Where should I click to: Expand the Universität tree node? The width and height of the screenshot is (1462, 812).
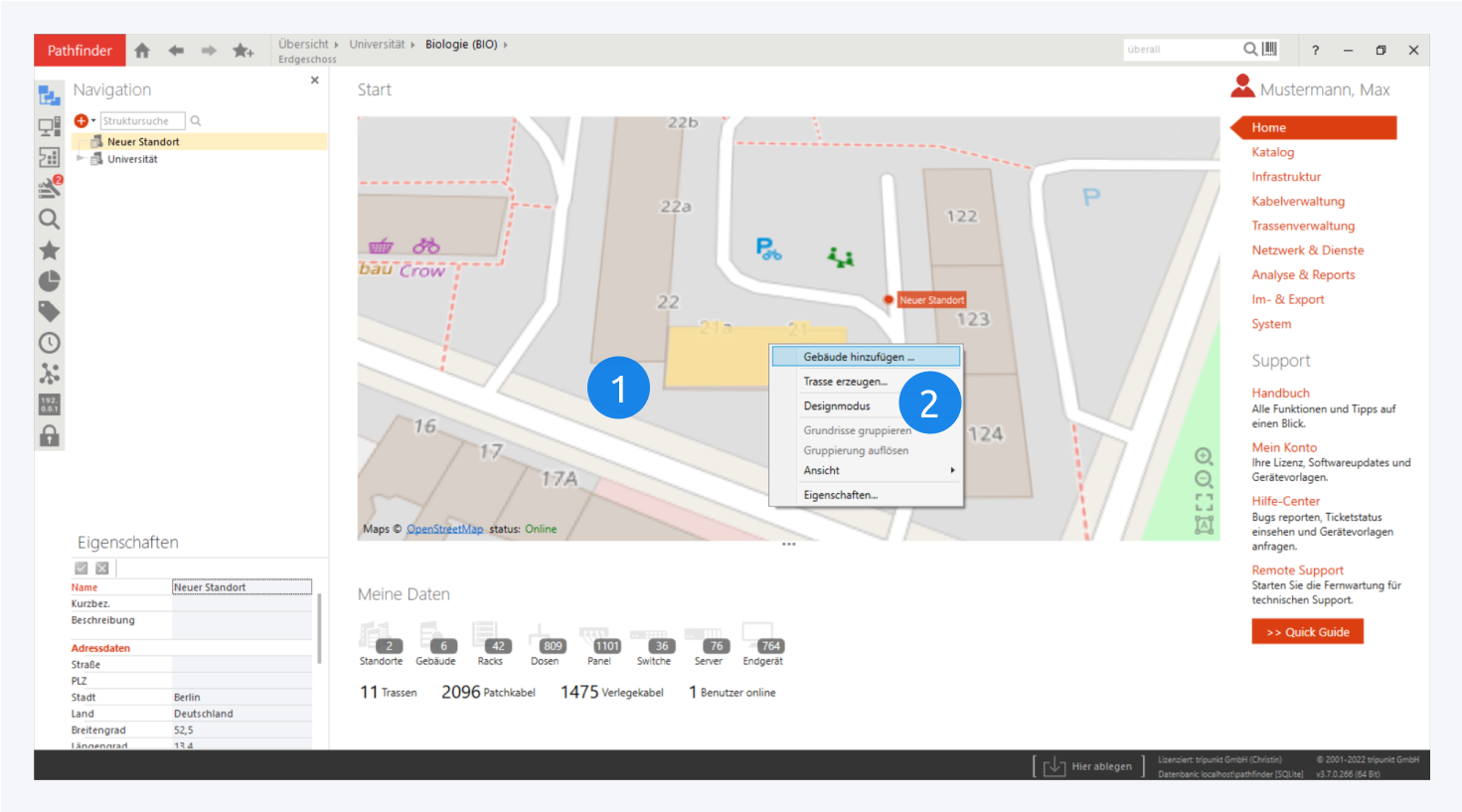[x=80, y=159]
